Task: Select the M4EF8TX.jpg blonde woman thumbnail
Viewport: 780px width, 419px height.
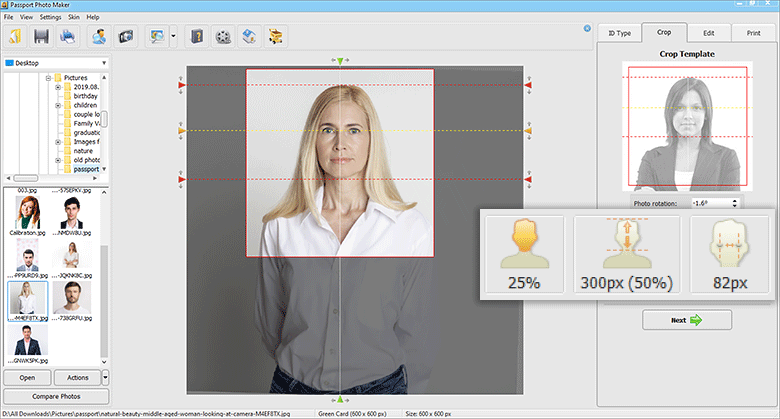Action: click(27, 301)
